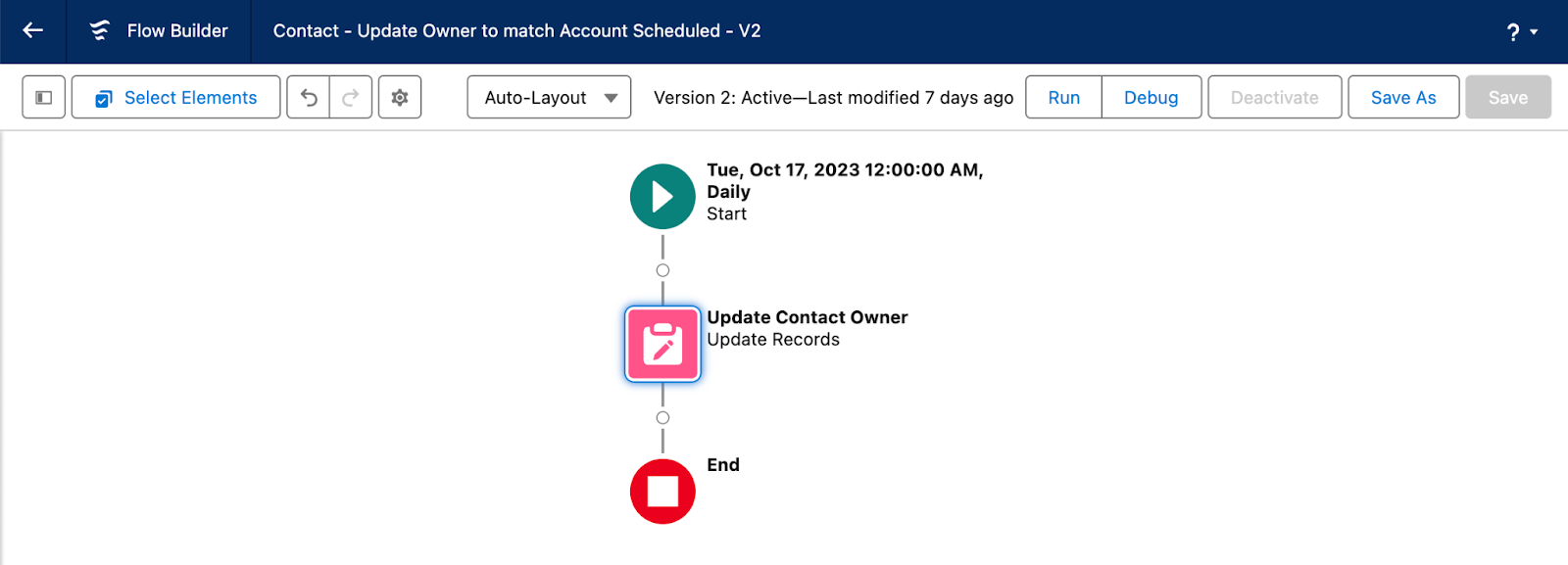The height and width of the screenshot is (565, 1568).
Task: Redo the last undone change
Action: point(351,97)
